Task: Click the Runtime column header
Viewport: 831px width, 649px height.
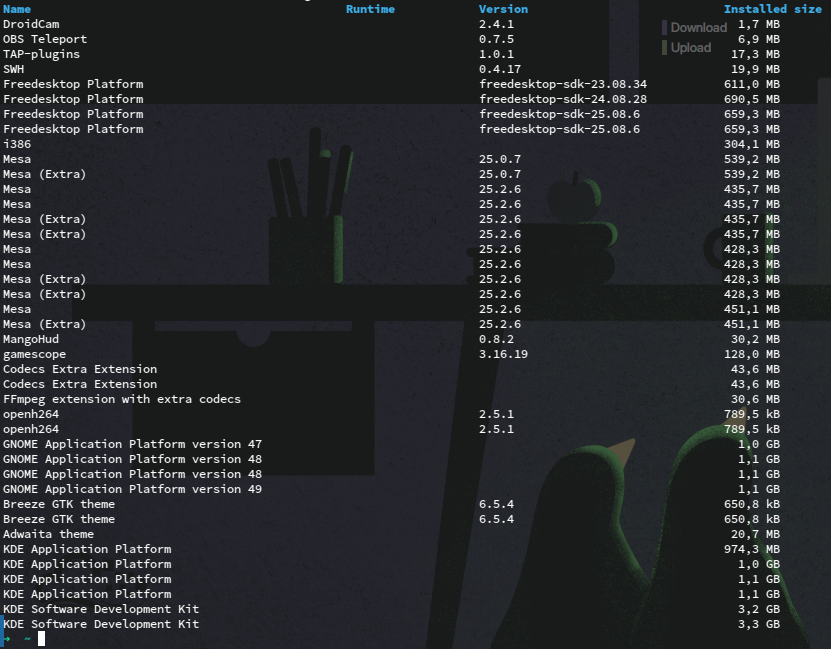Action: [370, 9]
